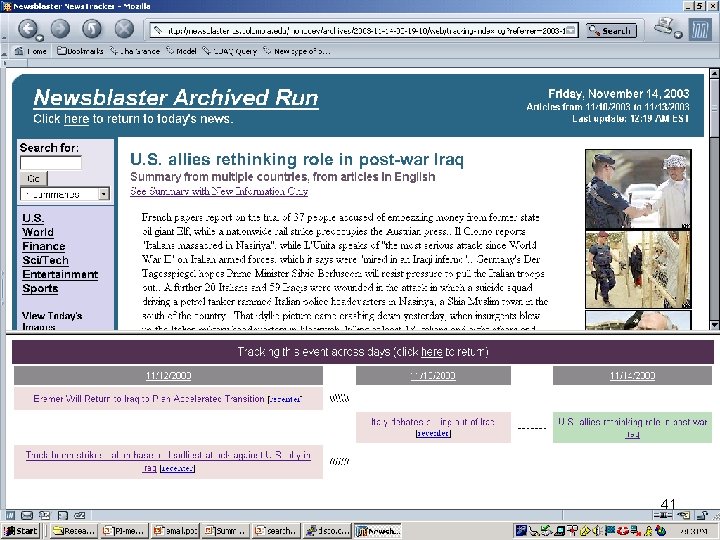Open the U.S. news category
The image size is (720, 540).
(33, 218)
